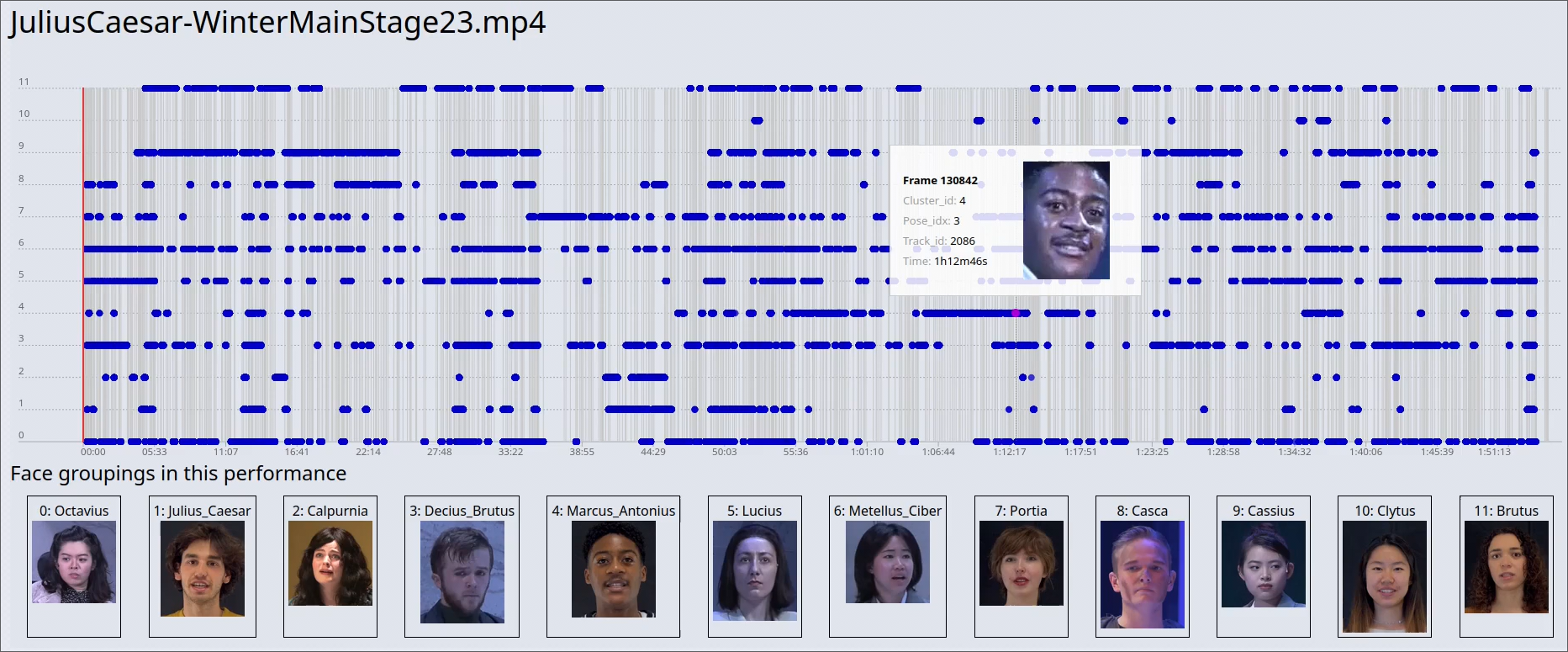Click the JuliusCaesar-WinterMainStage23.mp4 title
Viewport: 1568px width, 652px height.
click(x=277, y=22)
